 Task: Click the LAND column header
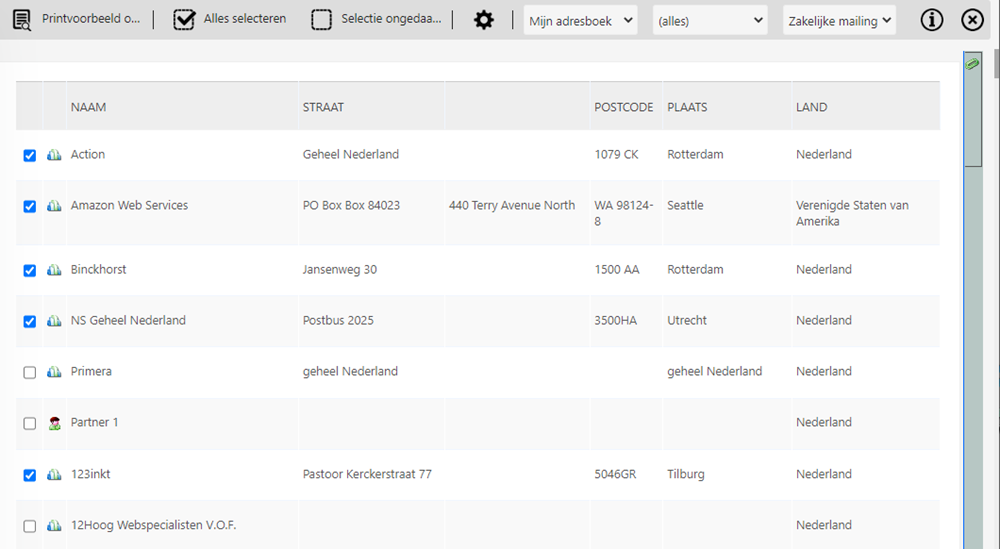(x=811, y=107)
